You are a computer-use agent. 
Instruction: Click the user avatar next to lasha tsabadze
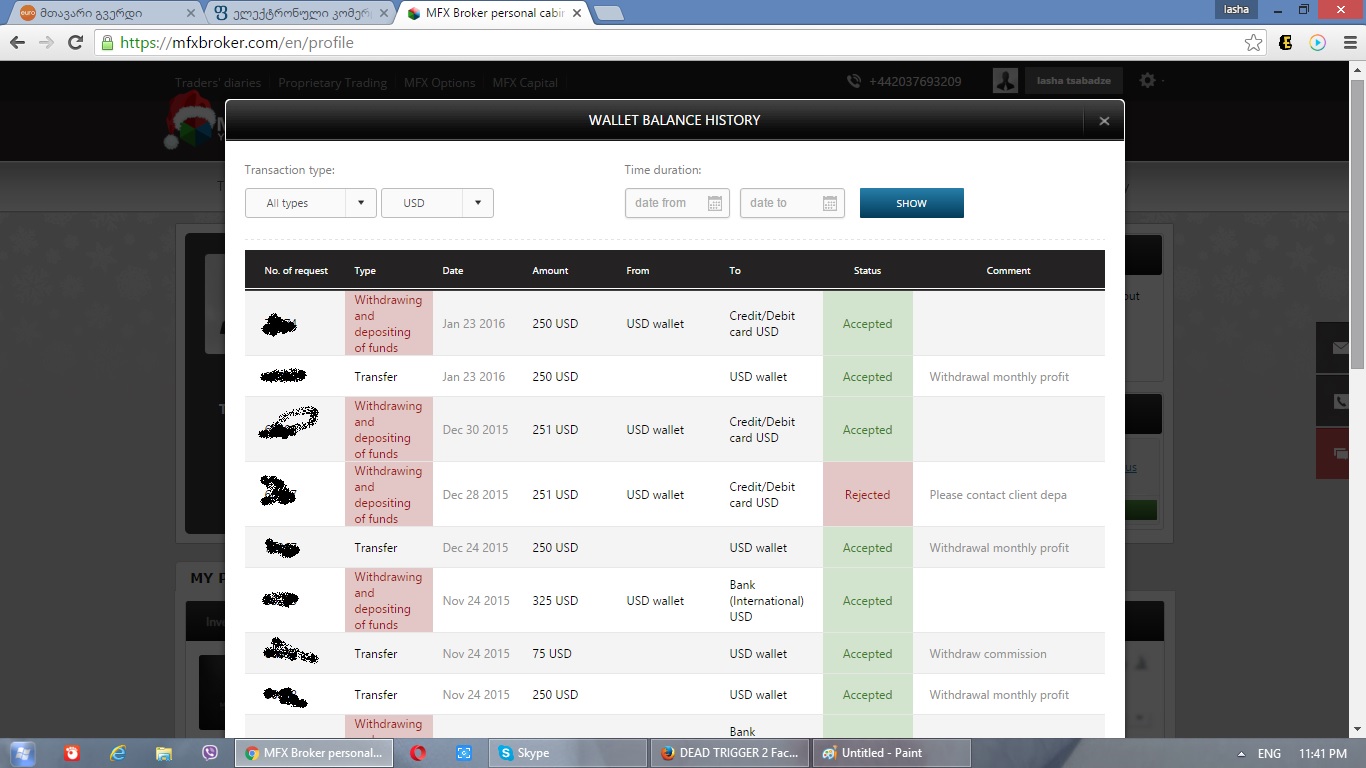[1005, 81]
